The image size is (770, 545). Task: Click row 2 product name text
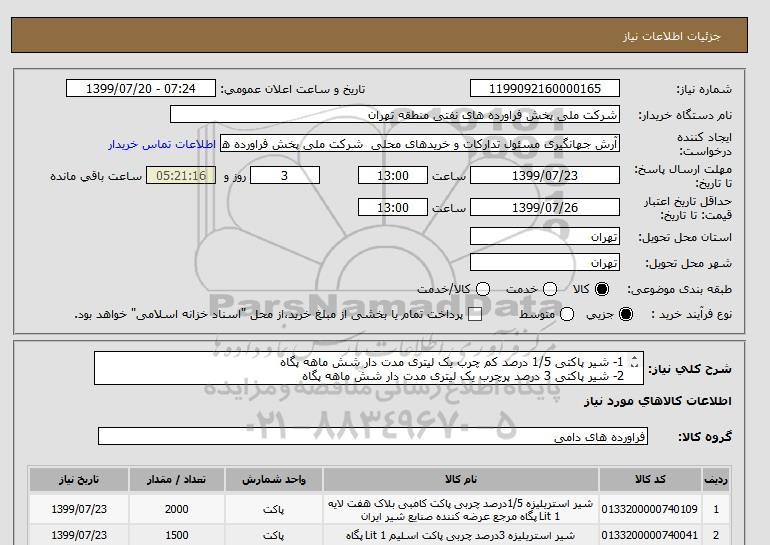coord(461,535)
